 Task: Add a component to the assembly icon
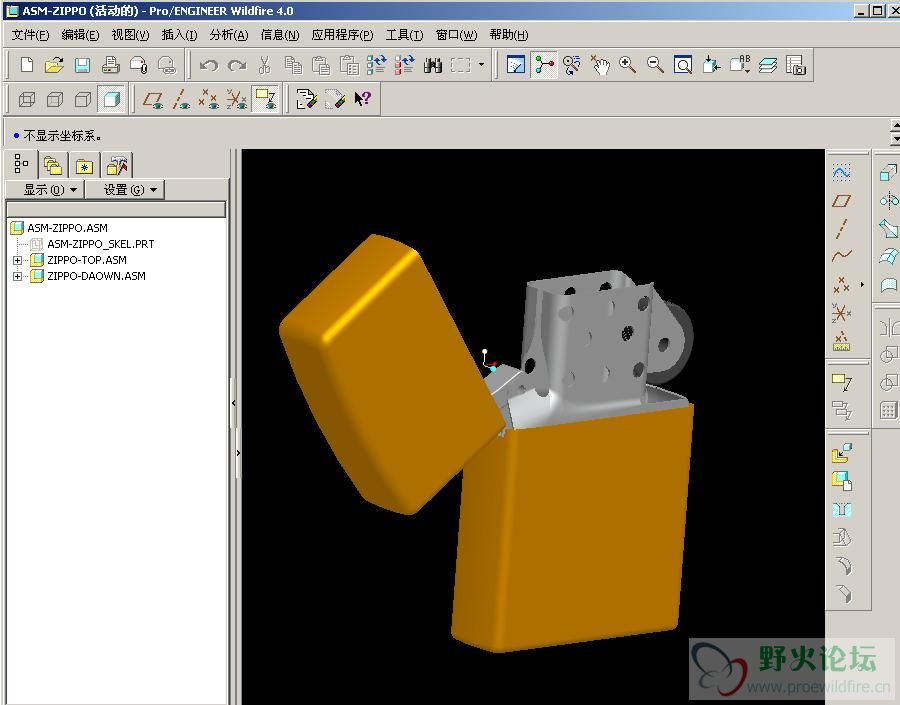tap(842, 453)
